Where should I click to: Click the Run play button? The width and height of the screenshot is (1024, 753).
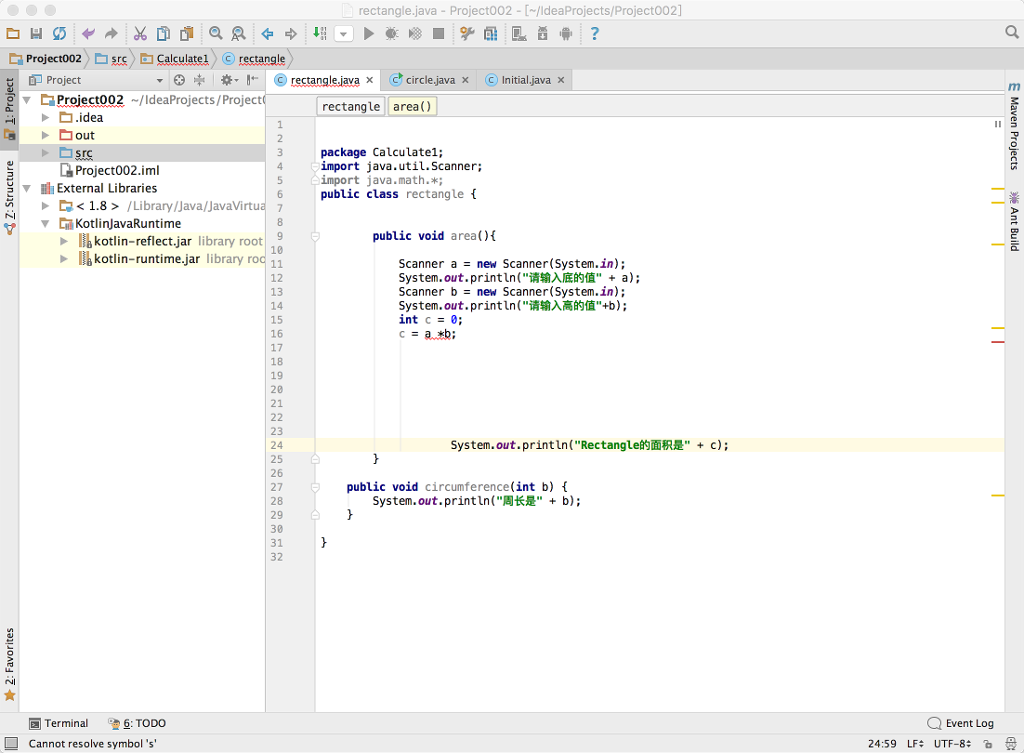[x=368, y=34]
